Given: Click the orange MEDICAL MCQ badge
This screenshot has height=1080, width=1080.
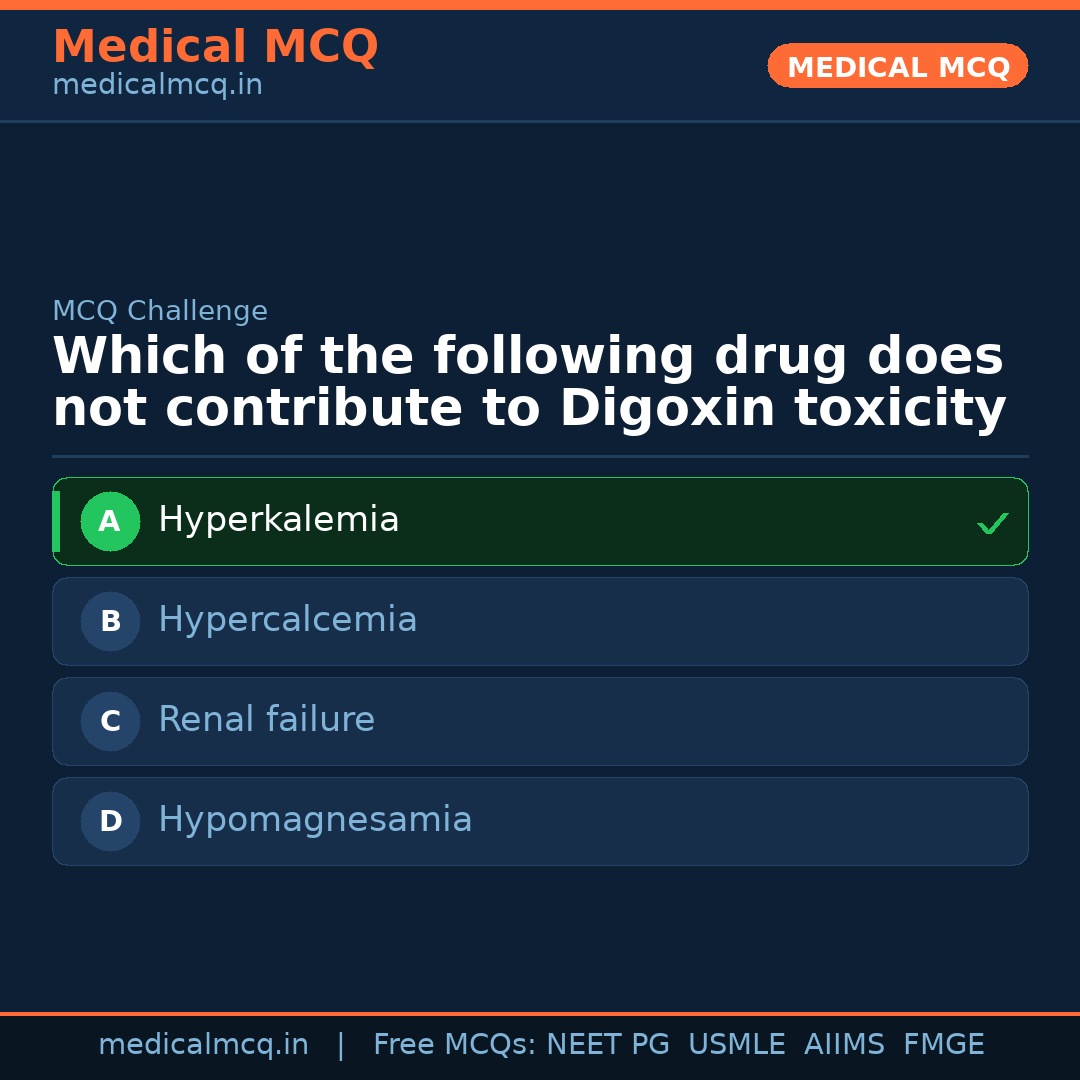Looking at the screenshot, I should click(x=897, y=67).
